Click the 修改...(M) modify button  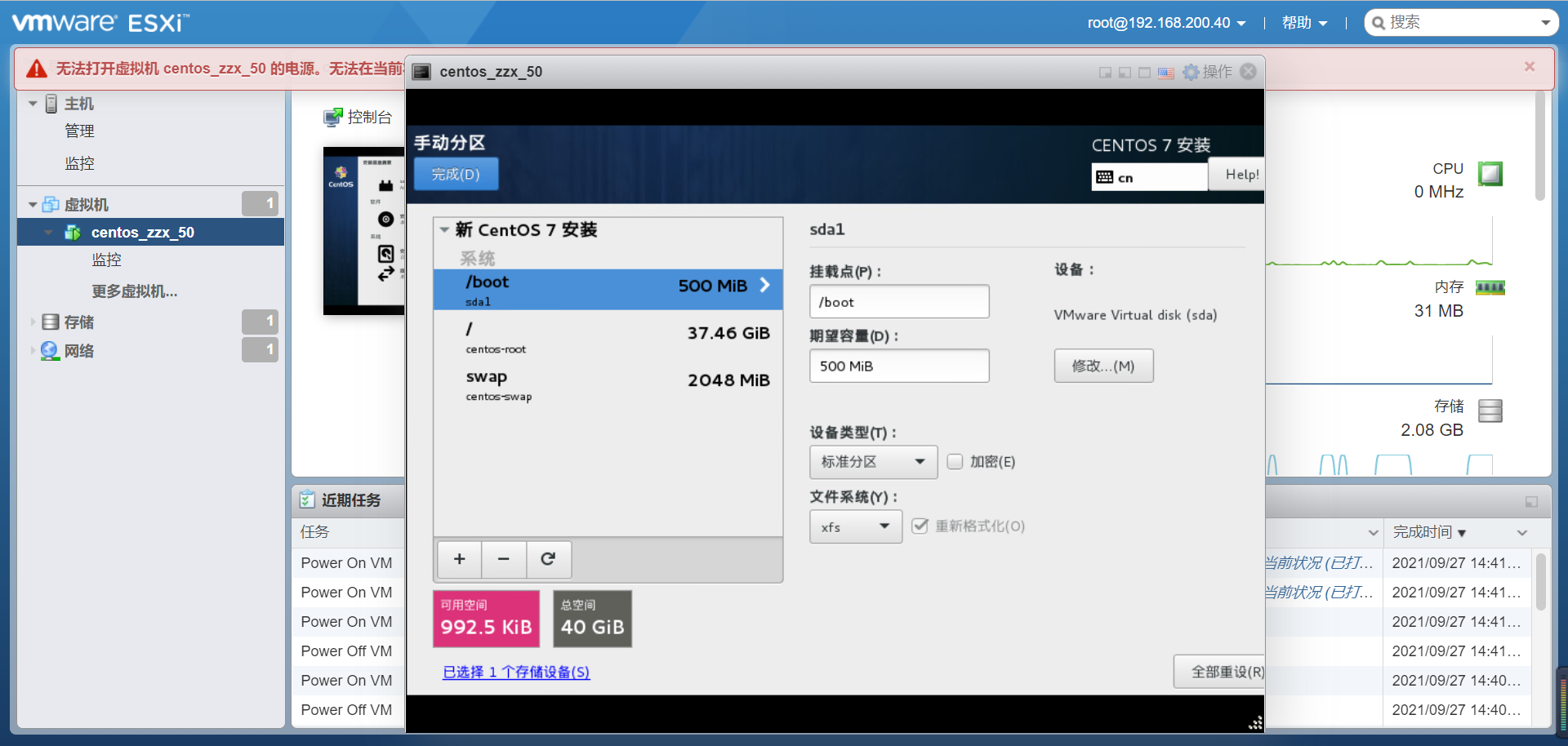(1103, 366)
